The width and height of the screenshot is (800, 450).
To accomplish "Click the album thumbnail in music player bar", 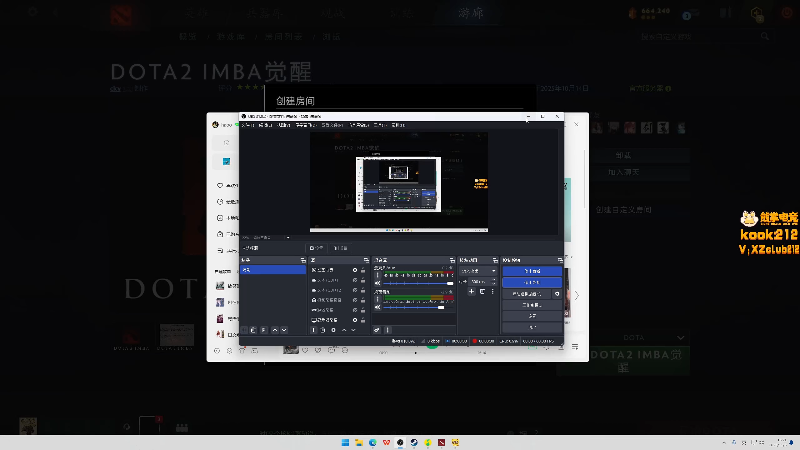I will (291, 349).
